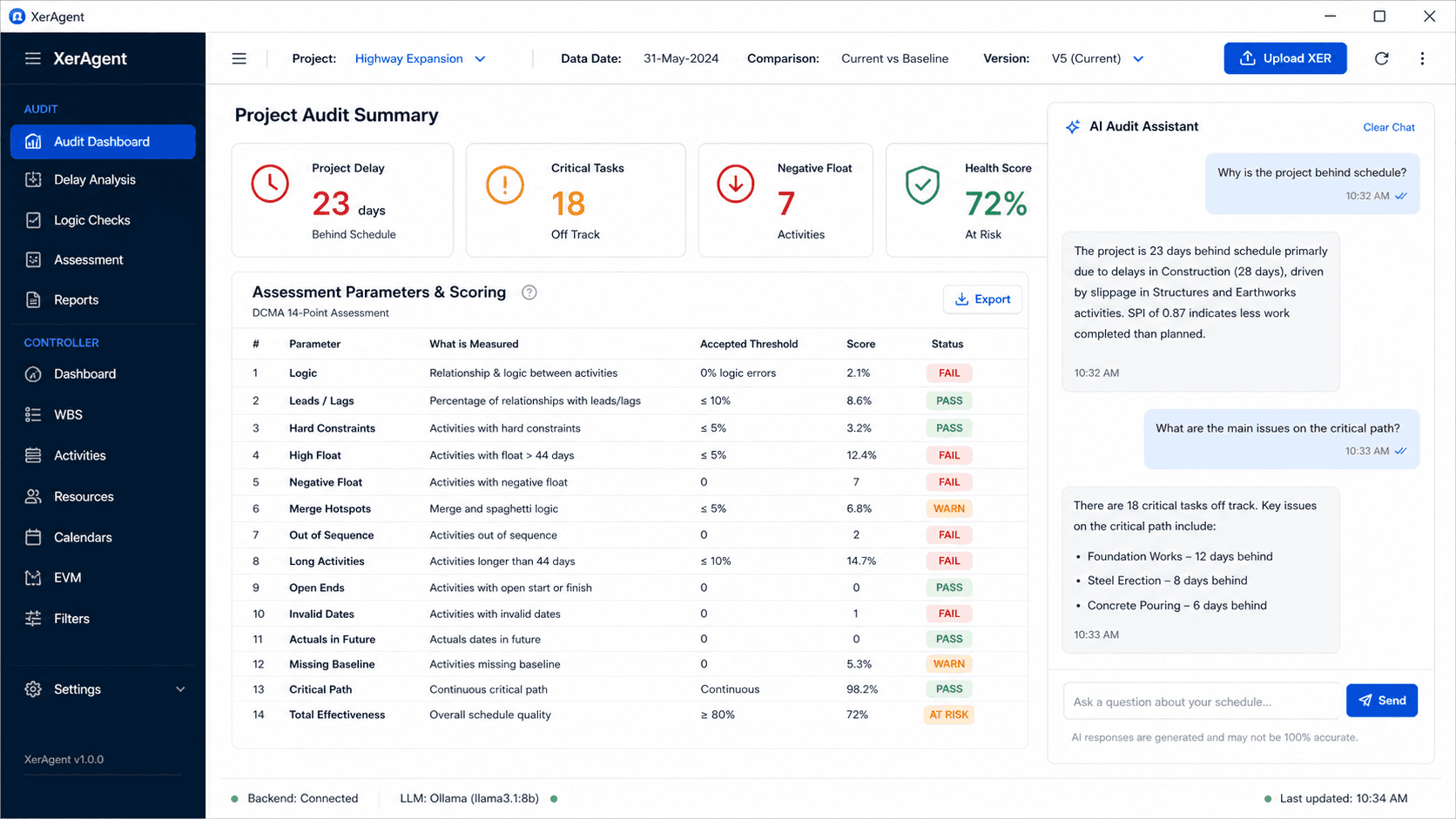Viewport: 1456px width, 819px height.
Task: Click the refresh icon in the top bar
Action: pyautogui.click(x=1381, y=58)
